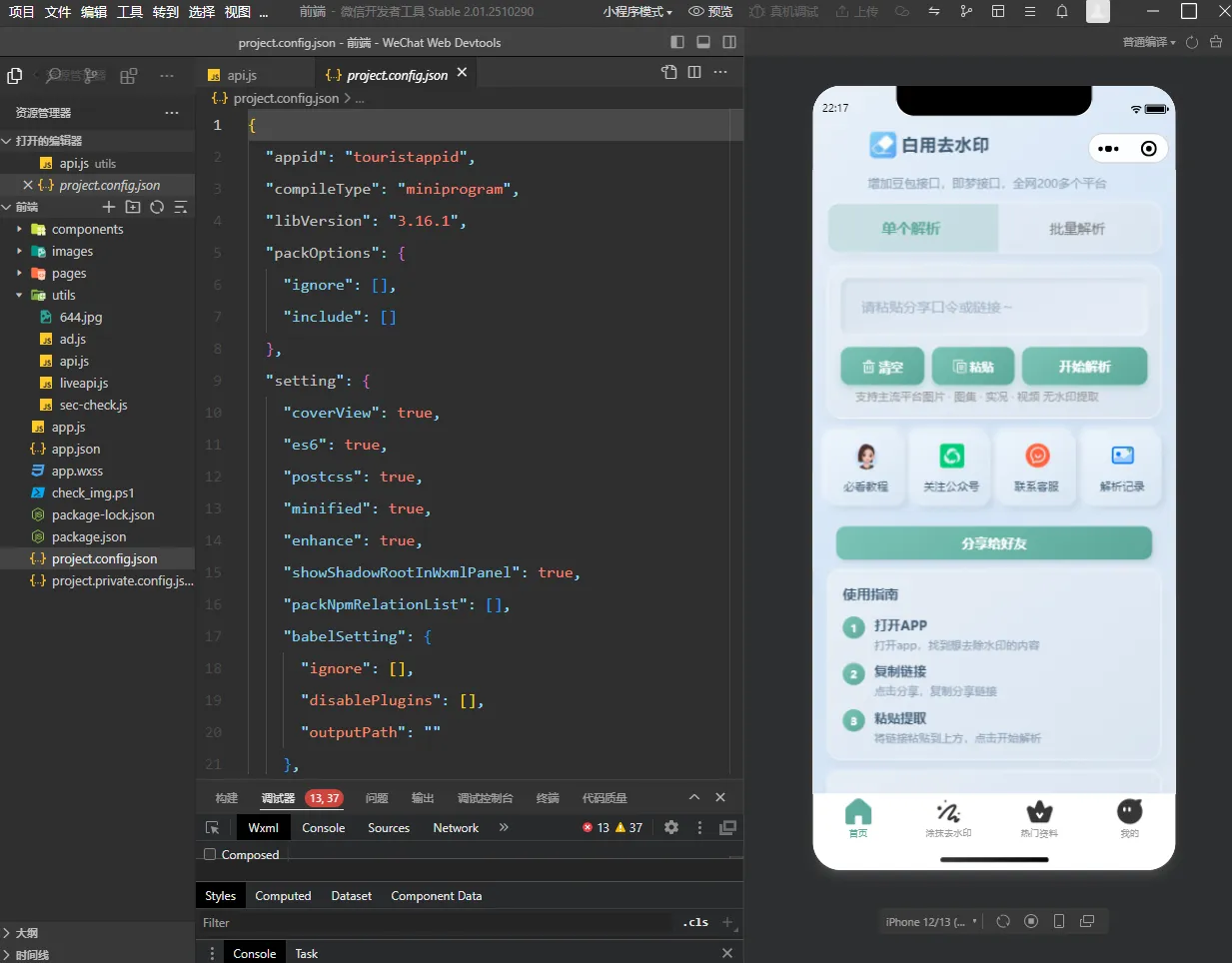Click the clear cache icon beside refresh

pyautogui.click(x=1216, y=42)
